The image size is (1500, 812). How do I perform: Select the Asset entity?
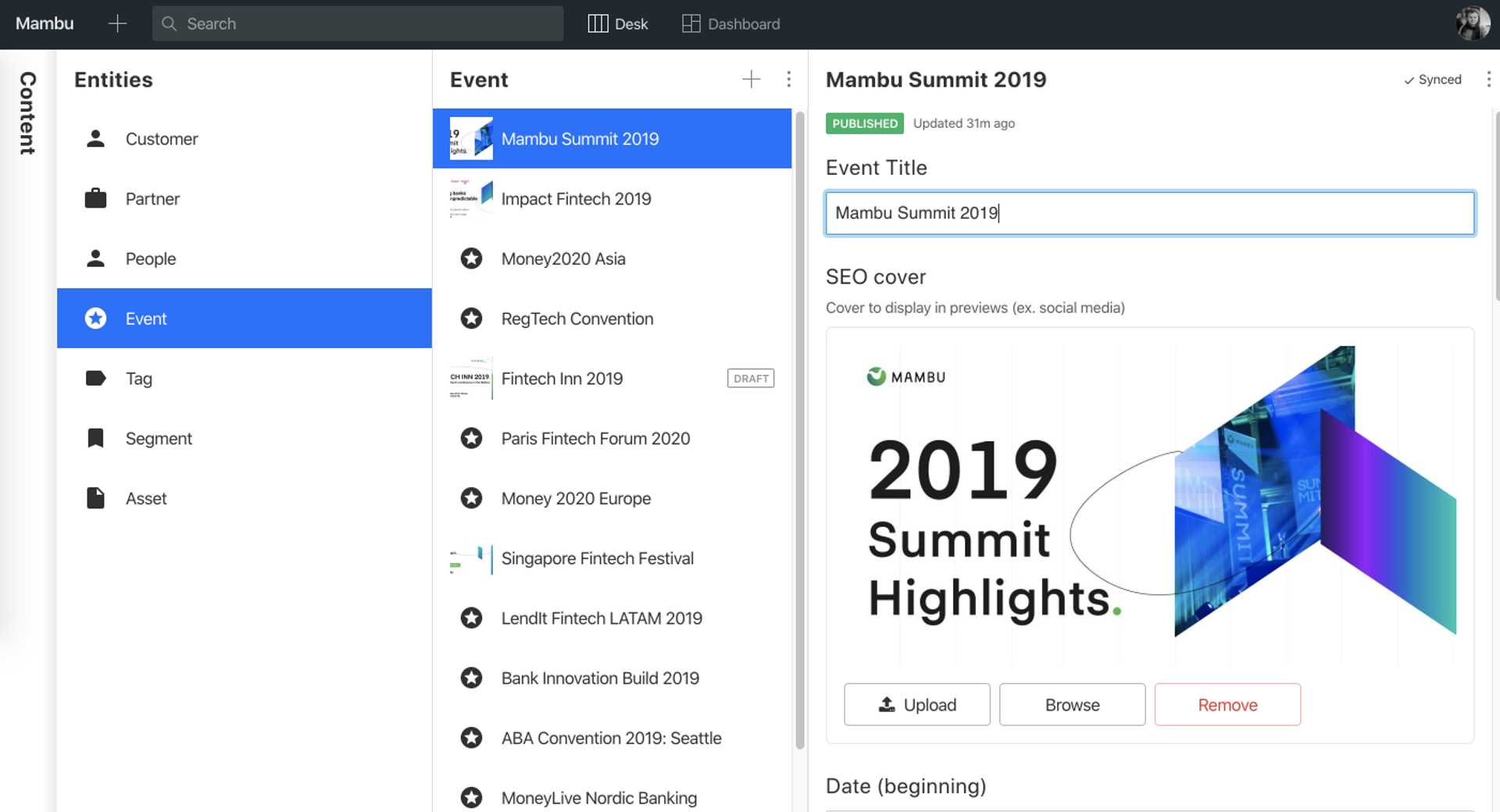[x=245, y=498]
